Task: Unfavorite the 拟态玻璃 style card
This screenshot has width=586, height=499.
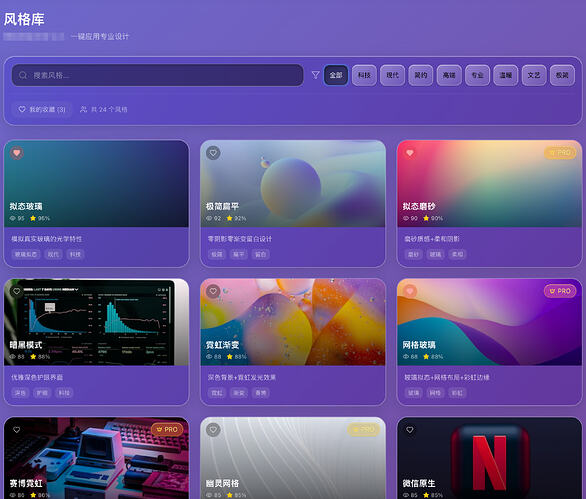Action: pyautogui.click(x=16, y=153)
